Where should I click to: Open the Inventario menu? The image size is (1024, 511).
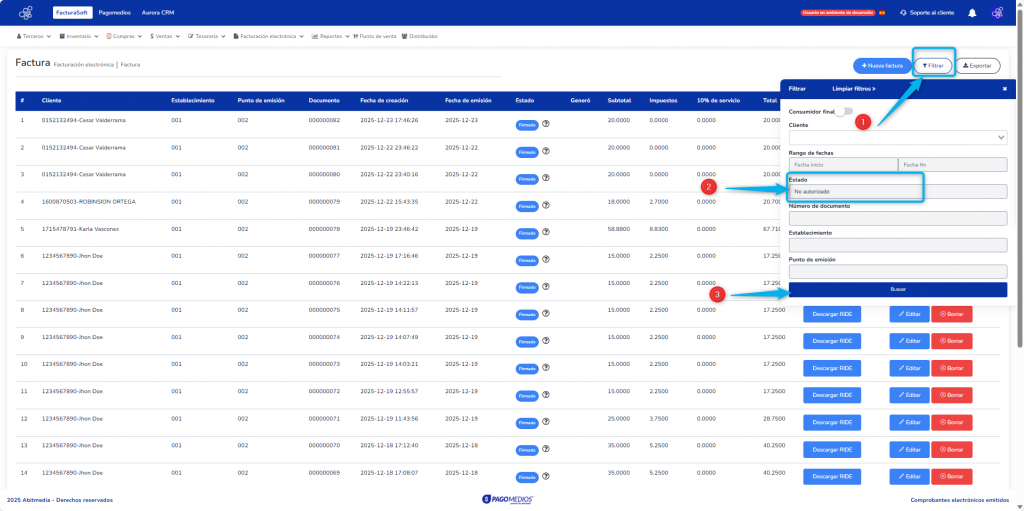point(81,35)
